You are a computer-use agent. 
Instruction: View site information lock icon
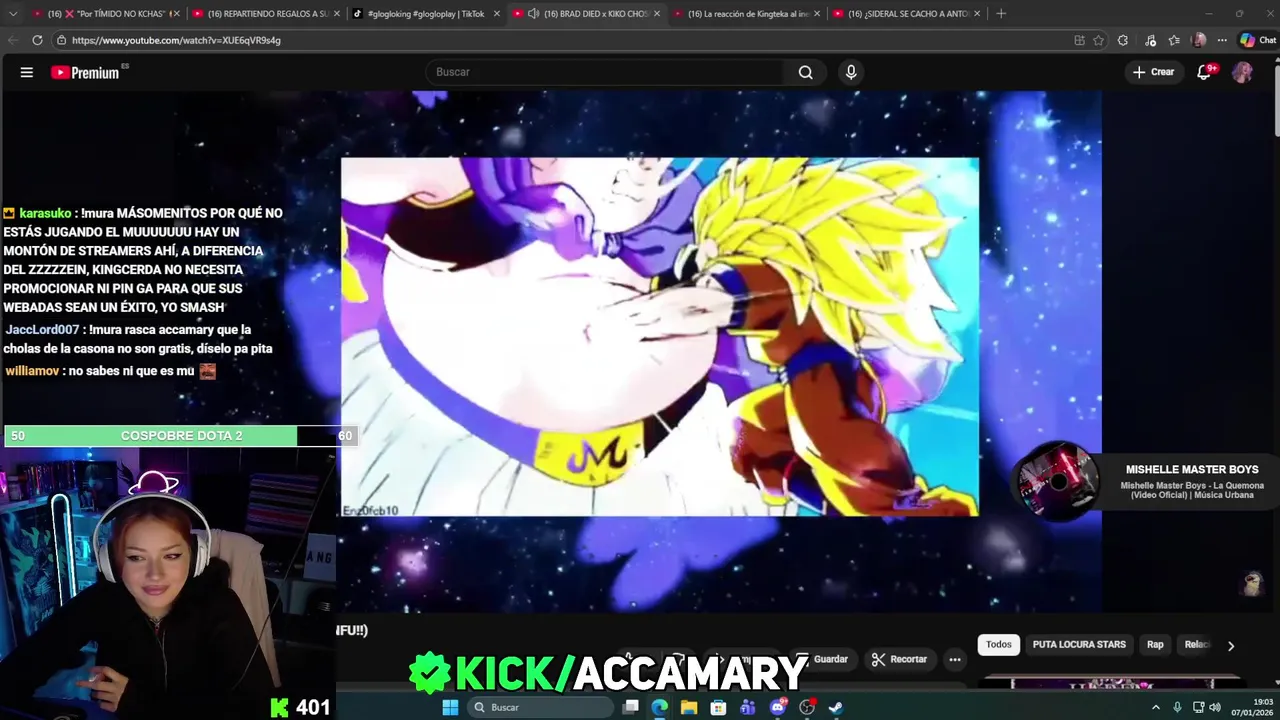[x=62, y=40]
